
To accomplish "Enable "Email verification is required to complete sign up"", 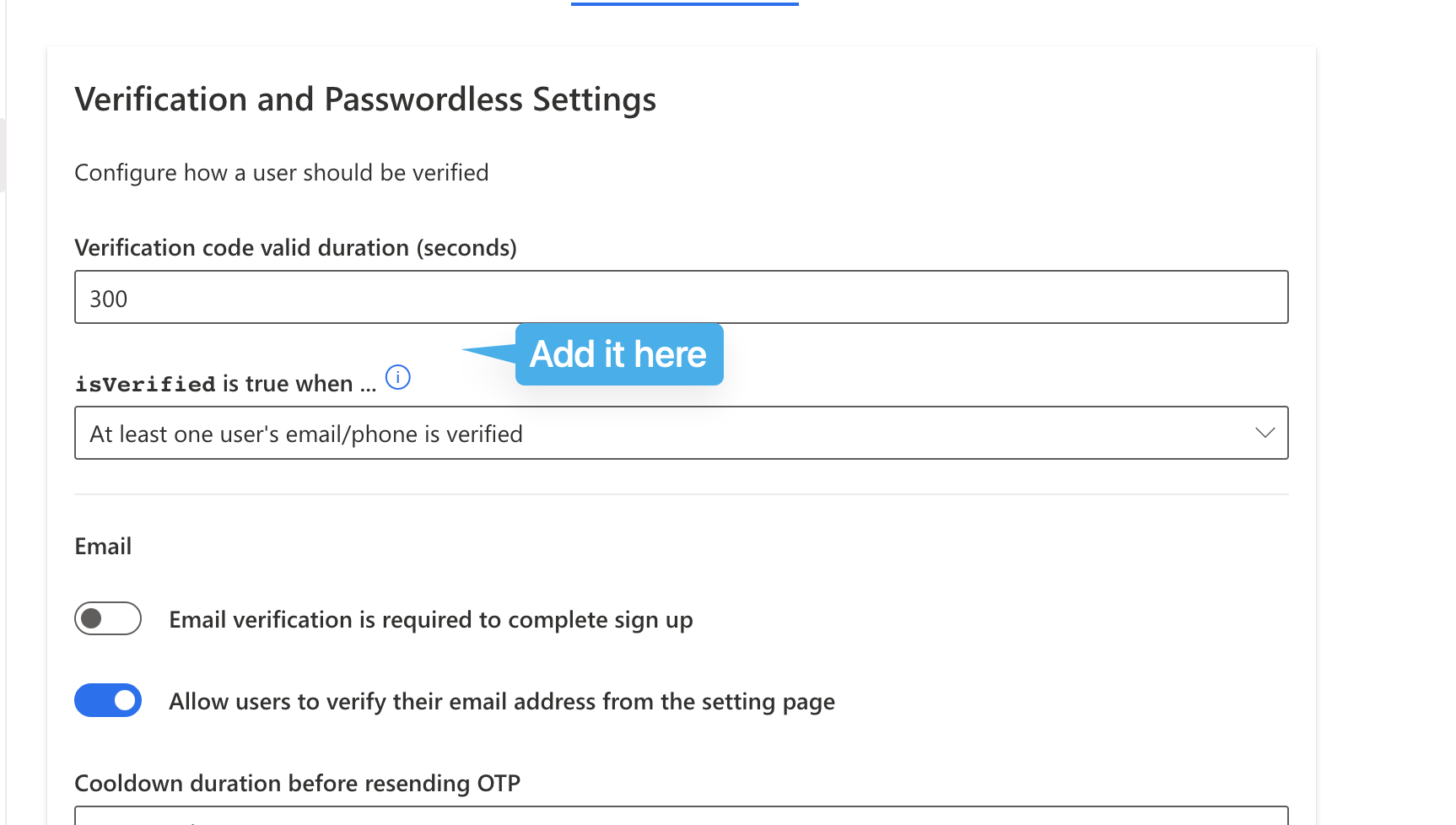I will click(107, 618).
